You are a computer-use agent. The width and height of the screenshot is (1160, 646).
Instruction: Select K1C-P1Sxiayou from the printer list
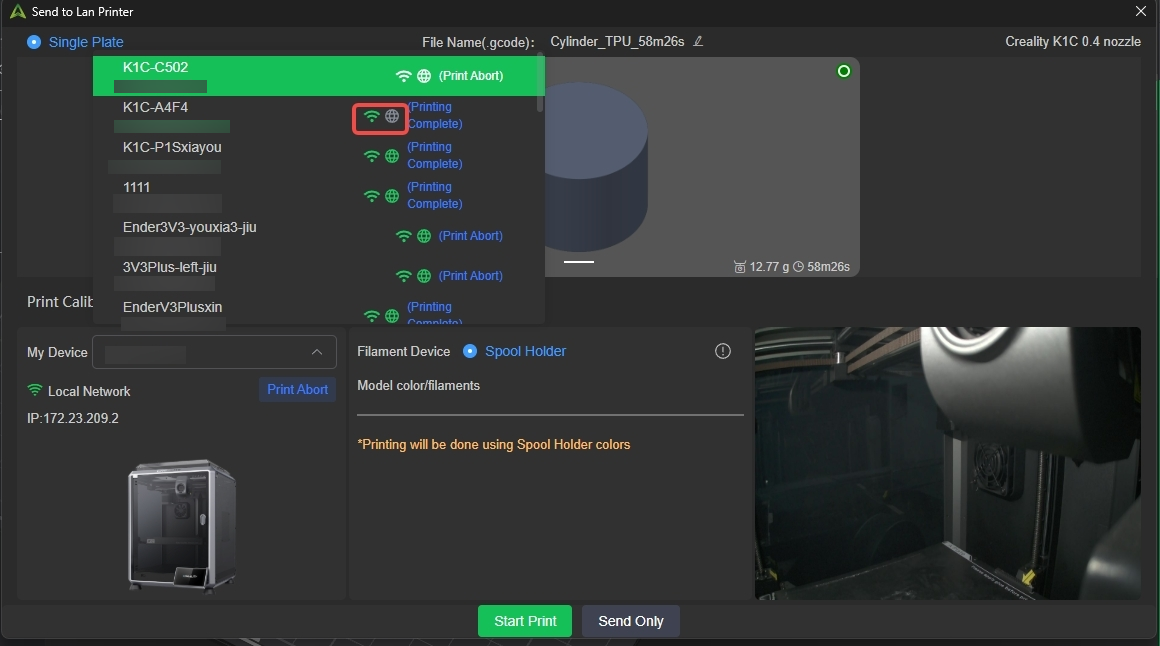click(x=172, y=148)
